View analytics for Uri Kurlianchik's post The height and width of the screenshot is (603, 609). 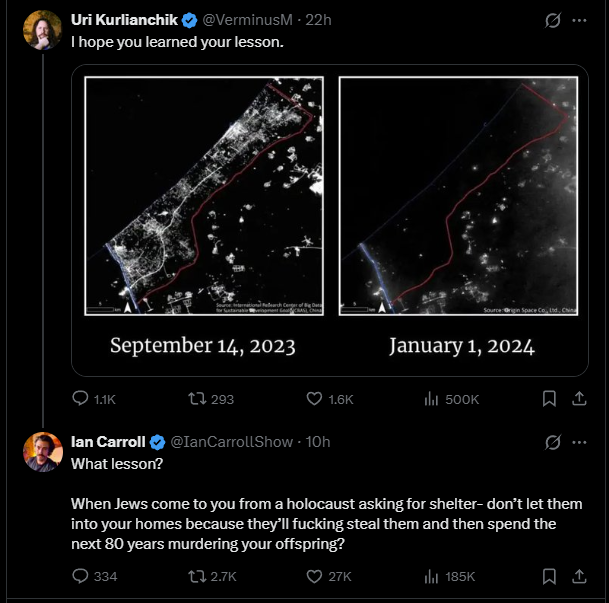point(433,399)
